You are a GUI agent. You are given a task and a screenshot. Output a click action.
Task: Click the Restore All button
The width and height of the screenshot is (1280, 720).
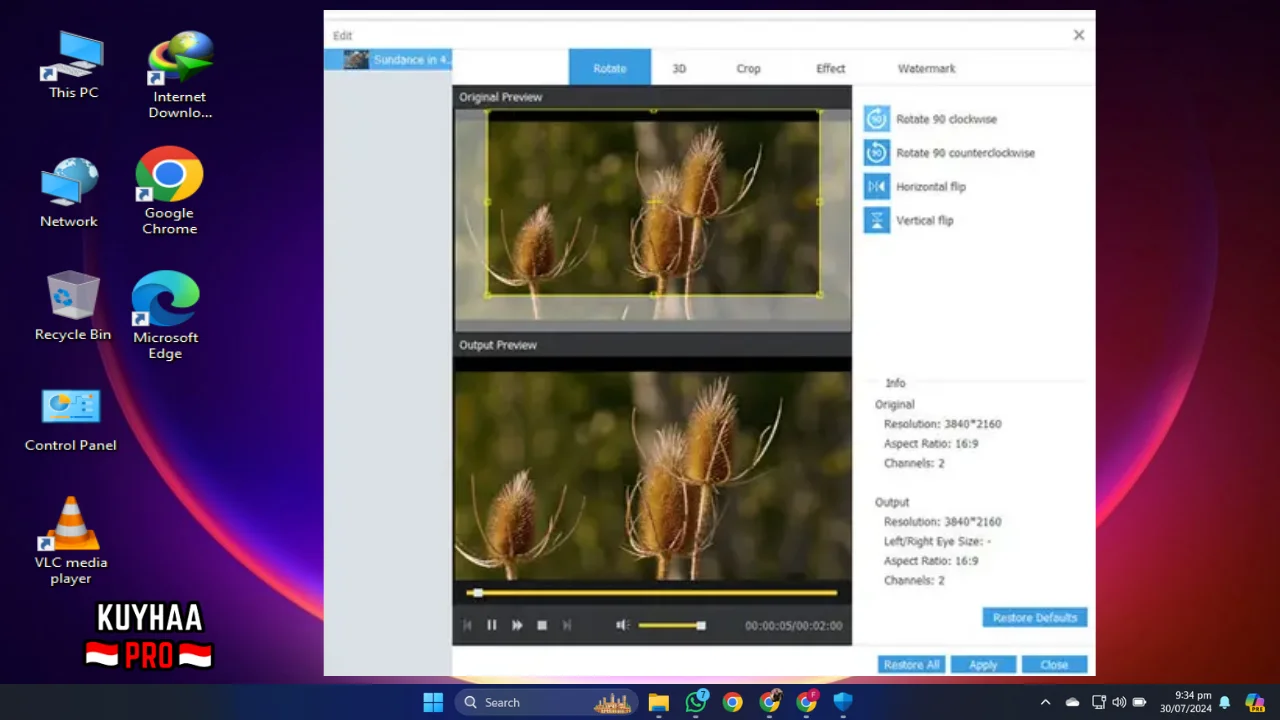click(x=911, y=665)
